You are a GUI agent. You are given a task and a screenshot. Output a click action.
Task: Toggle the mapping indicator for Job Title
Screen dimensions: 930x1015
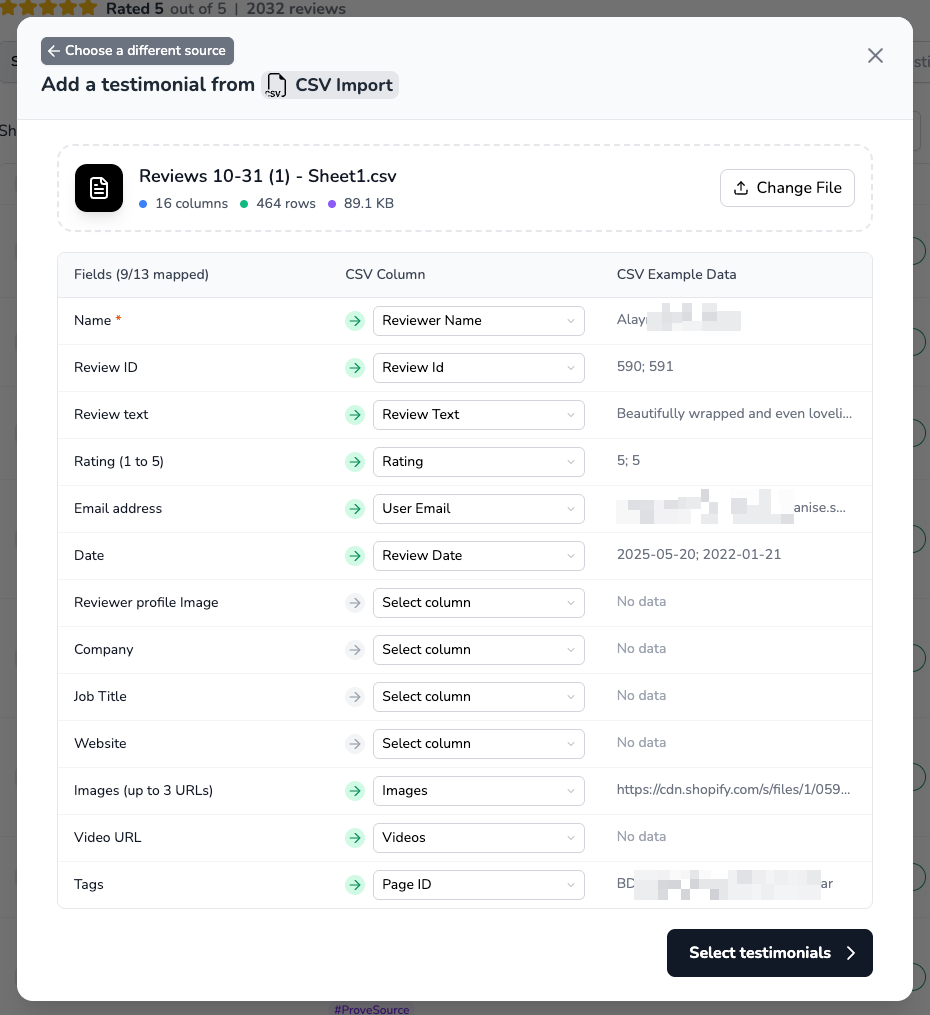tap(354, 696)
